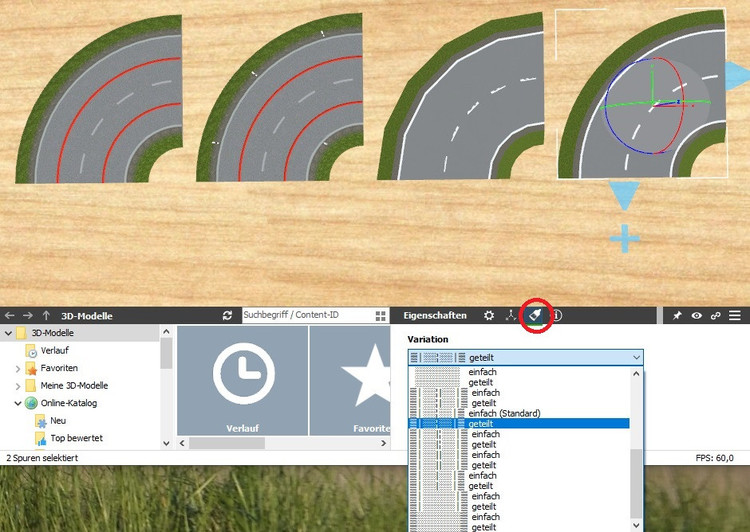Select Meine 3D-Modelle in the tree

point(74,386)
